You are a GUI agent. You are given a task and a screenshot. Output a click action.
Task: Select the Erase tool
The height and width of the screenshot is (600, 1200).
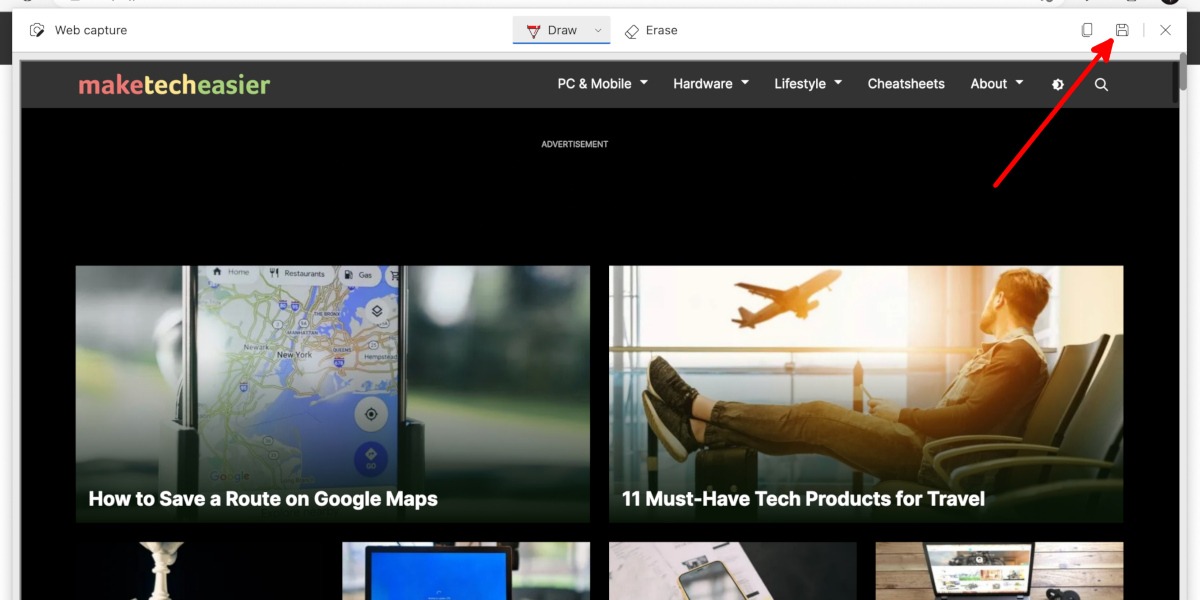(x=651, y=30)
